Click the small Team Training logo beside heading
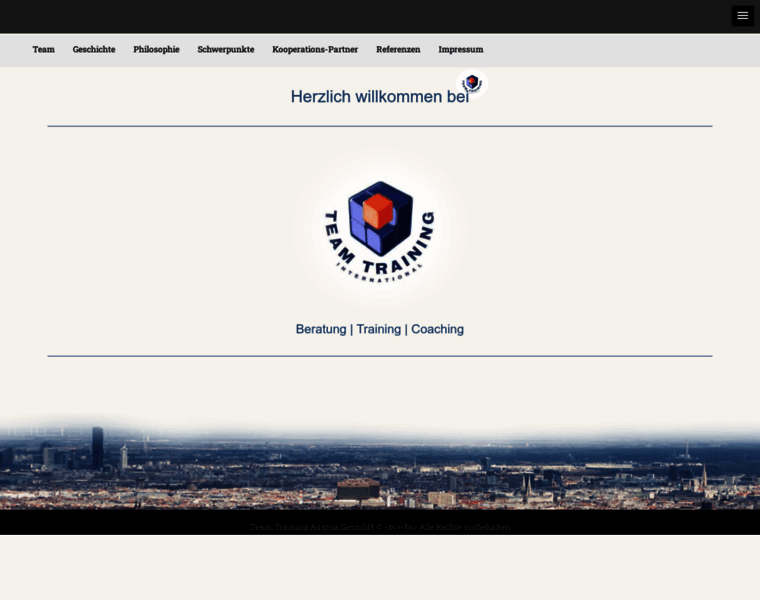This screenshot has height=600, width=760. click(x=472, y=83)
